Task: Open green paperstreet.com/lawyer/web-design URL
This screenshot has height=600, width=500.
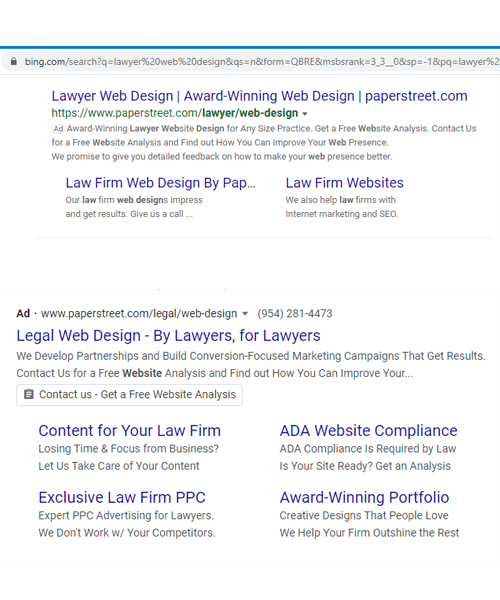Action: click(175, 113)
